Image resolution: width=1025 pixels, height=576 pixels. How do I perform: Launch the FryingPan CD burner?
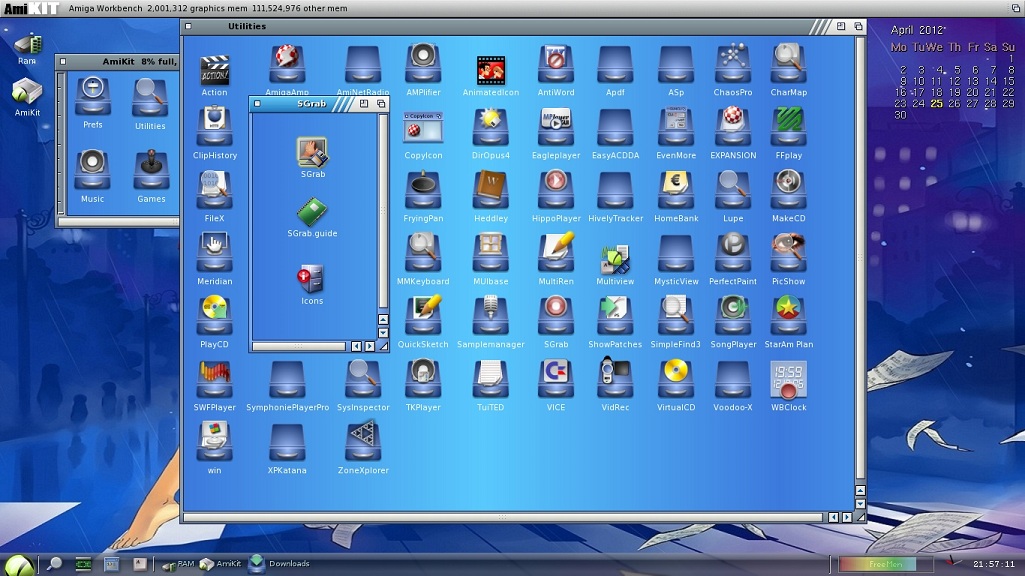pyautogui.click(x=423, y=190)
